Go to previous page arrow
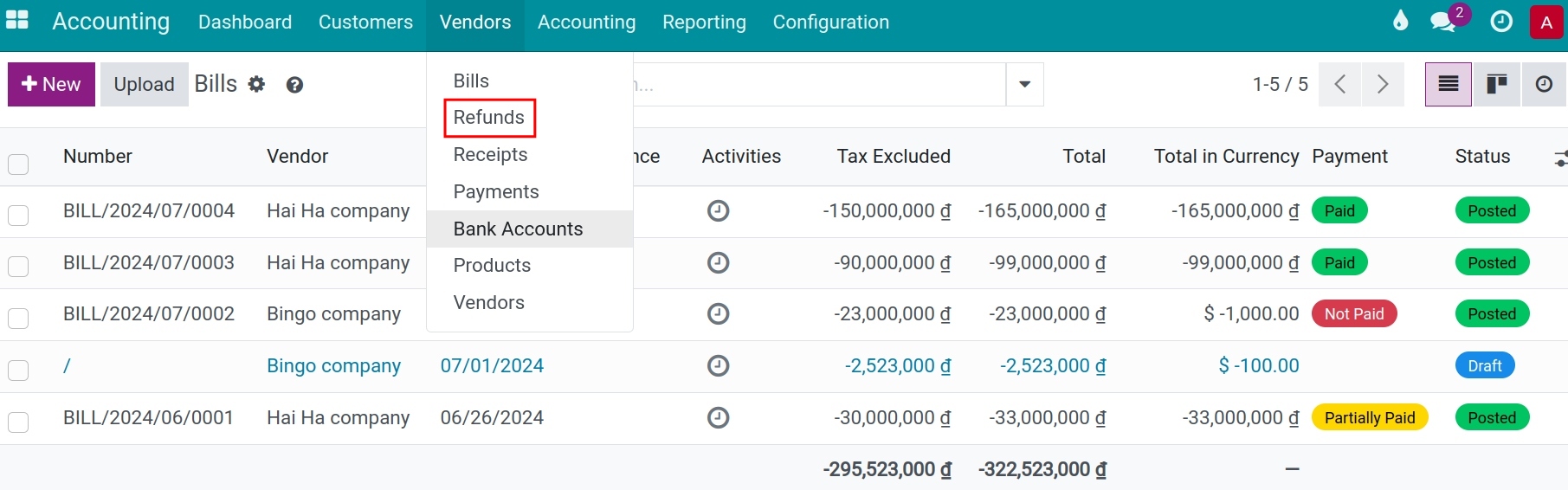 (x=1339, y=84)
